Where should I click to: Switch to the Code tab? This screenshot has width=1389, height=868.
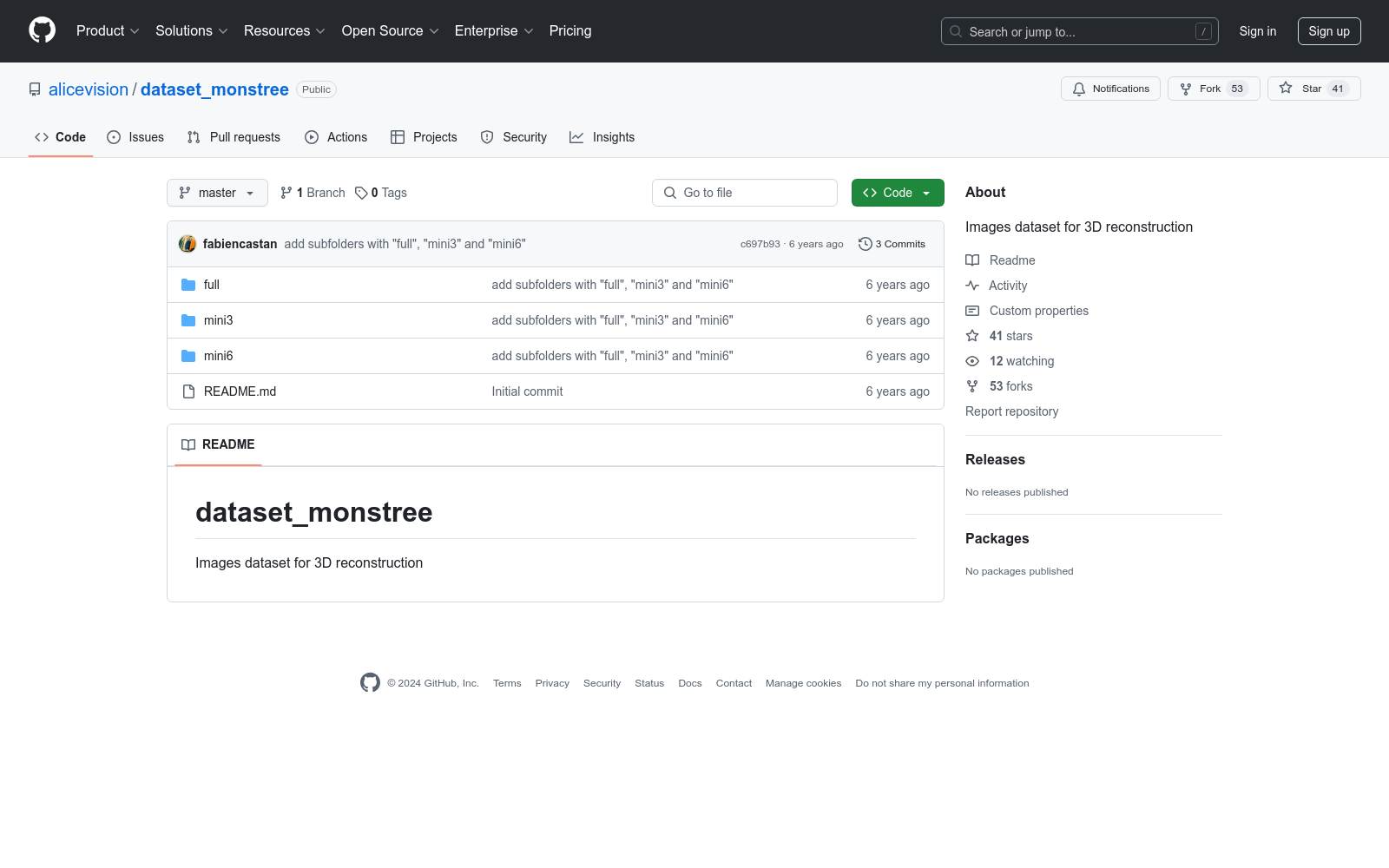[x=61, y=137]
